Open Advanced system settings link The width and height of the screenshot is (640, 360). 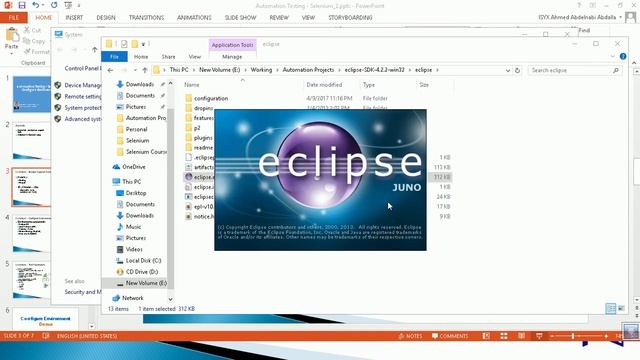[x=83, y=119]
